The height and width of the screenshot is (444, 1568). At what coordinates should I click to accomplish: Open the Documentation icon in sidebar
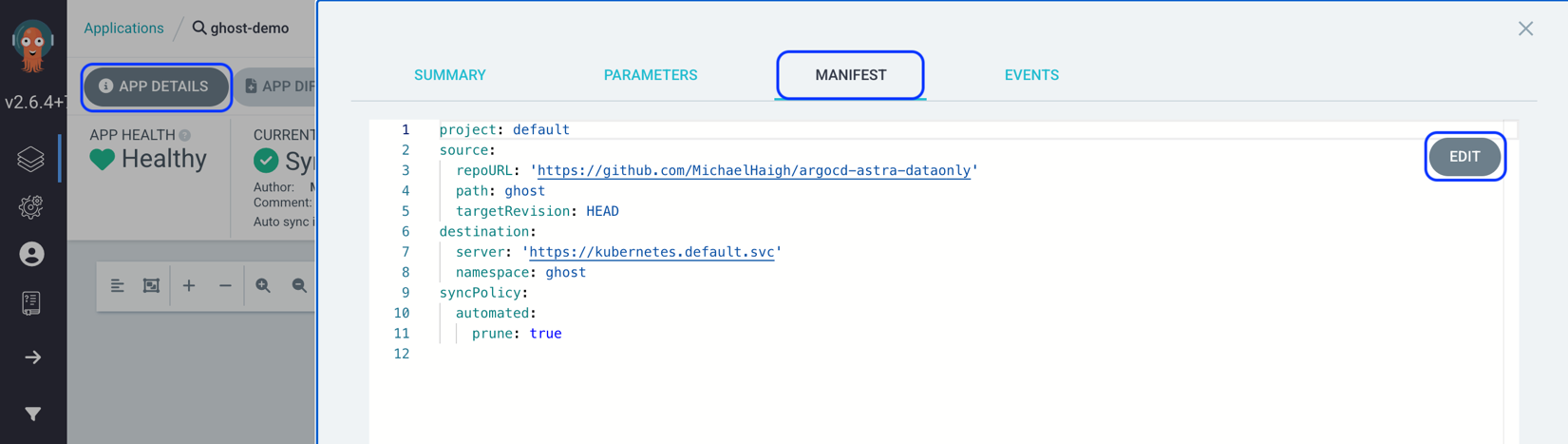click(x=31, y=303)
